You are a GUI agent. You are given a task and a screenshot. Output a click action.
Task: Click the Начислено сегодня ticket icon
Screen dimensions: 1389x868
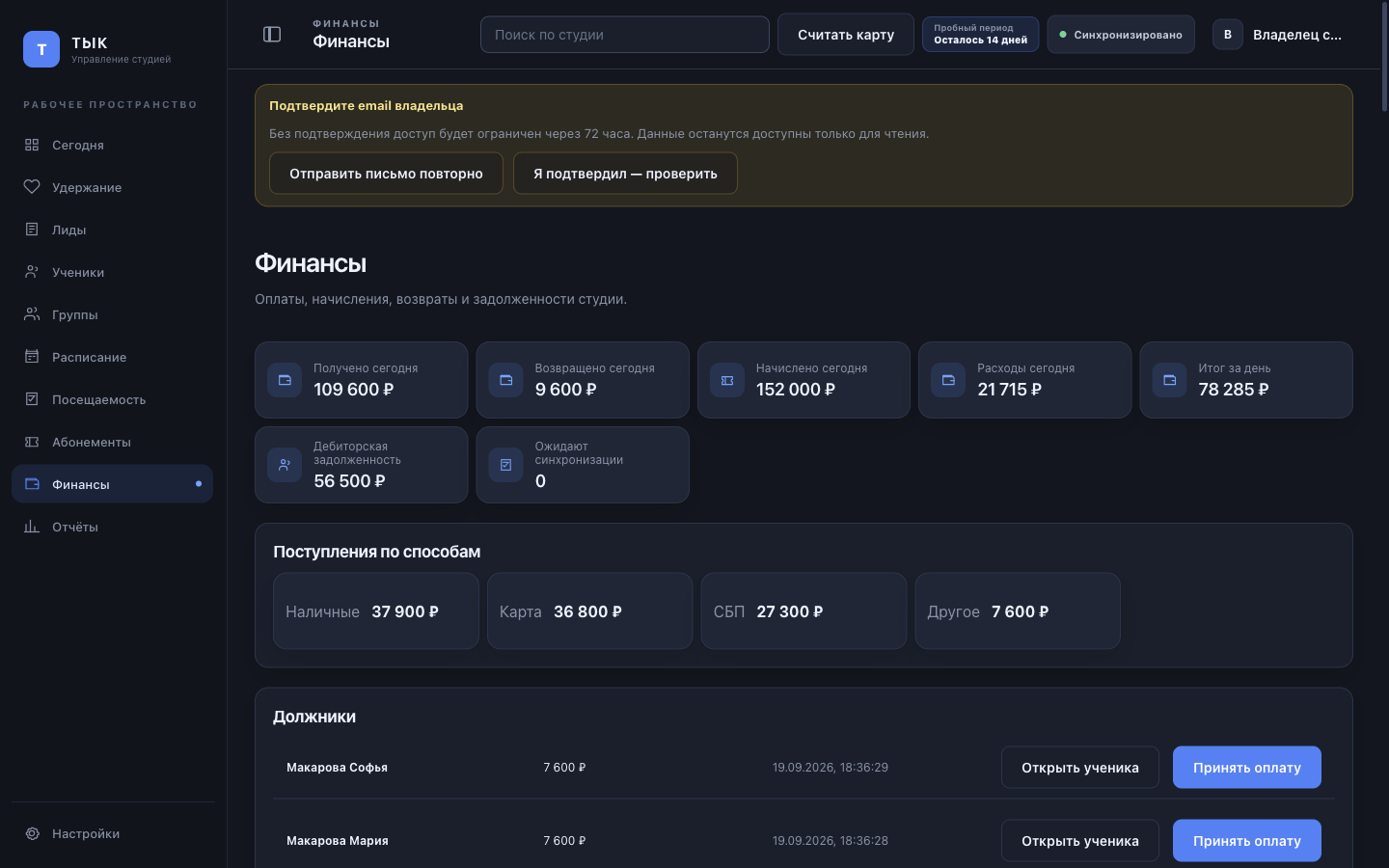pos(727,380)
